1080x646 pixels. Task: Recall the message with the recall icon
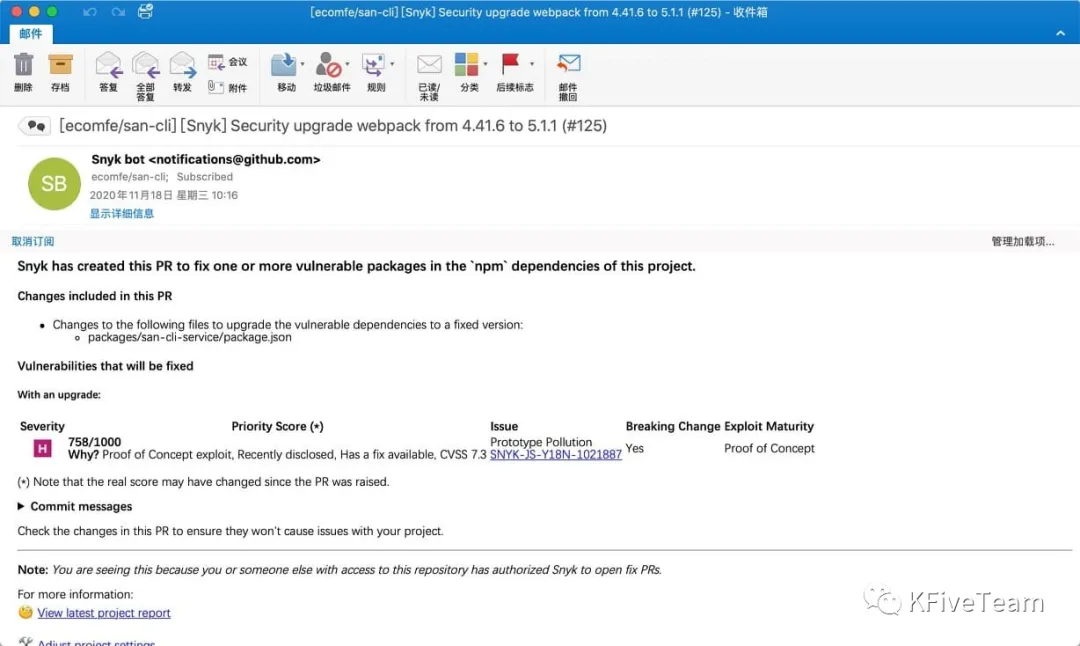pyautogui.click(x=569, y=63)
